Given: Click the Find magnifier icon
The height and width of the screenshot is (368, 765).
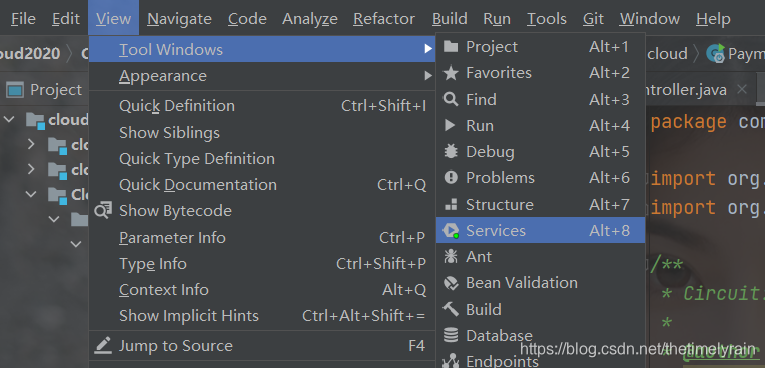Looking at the screenshot, I should click(451, 100).
